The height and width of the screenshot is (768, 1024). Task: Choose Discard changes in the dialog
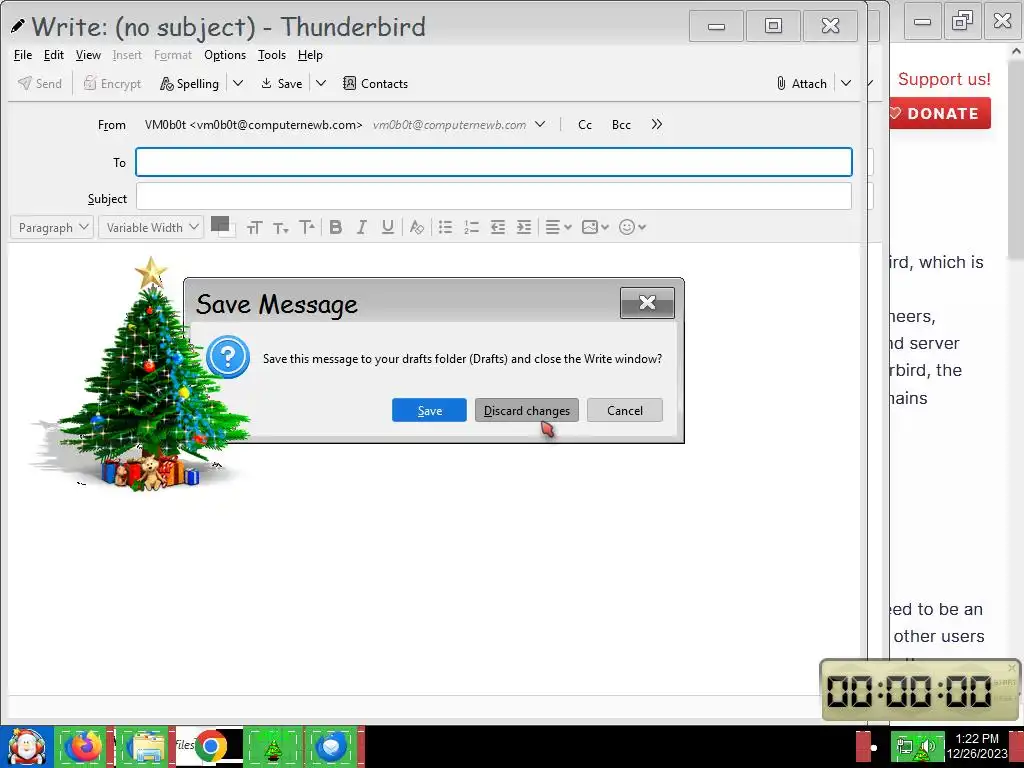[526, 410]
